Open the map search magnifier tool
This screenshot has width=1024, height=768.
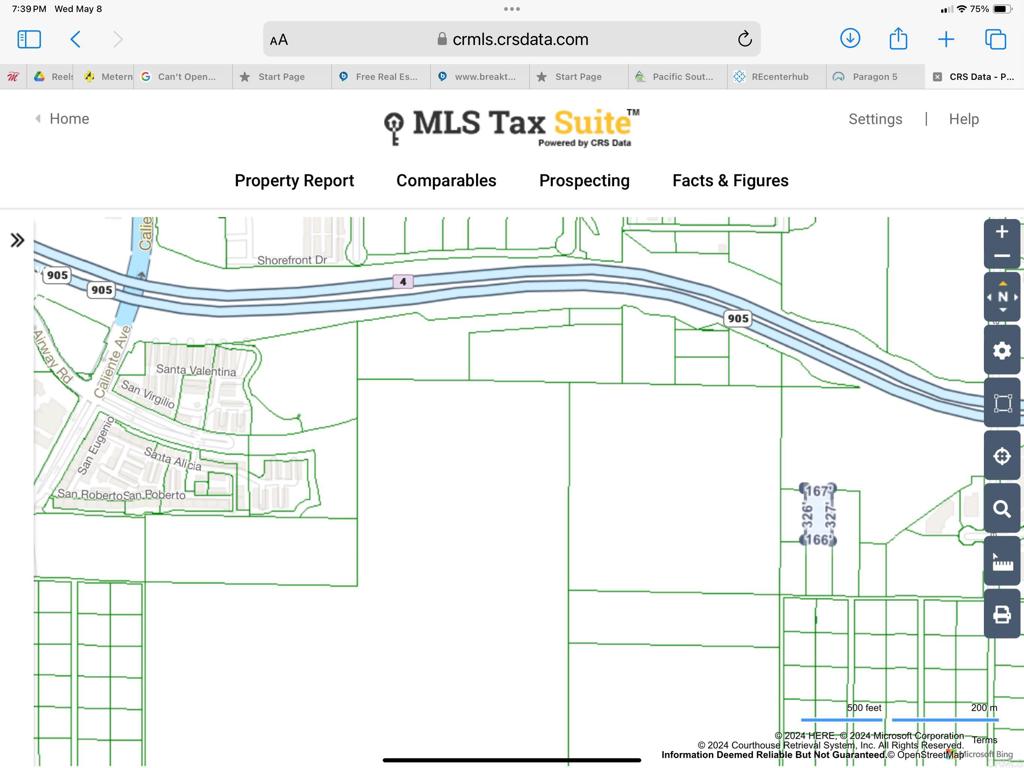pos(1002,510)
